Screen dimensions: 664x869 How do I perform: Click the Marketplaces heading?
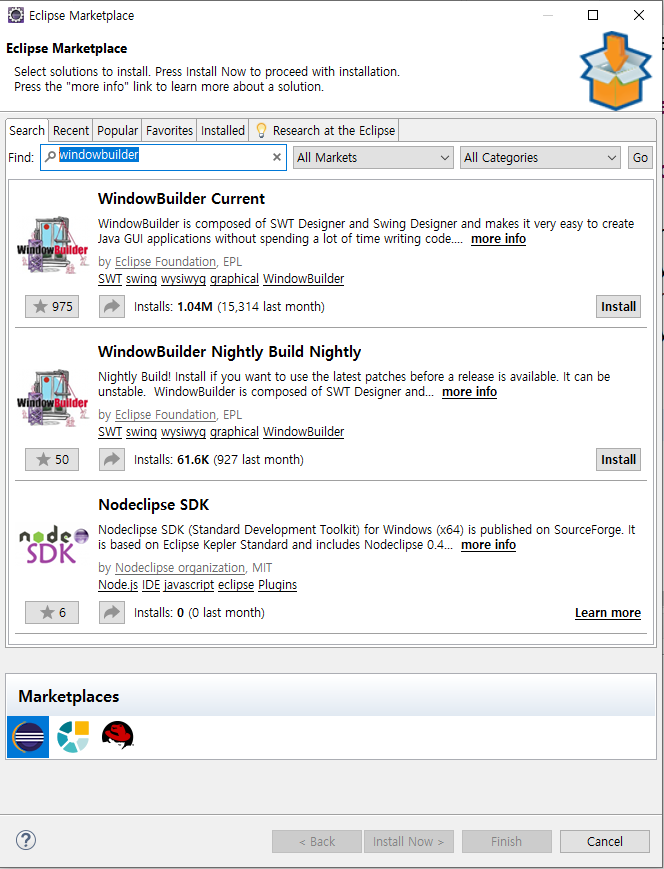point(69,696)
